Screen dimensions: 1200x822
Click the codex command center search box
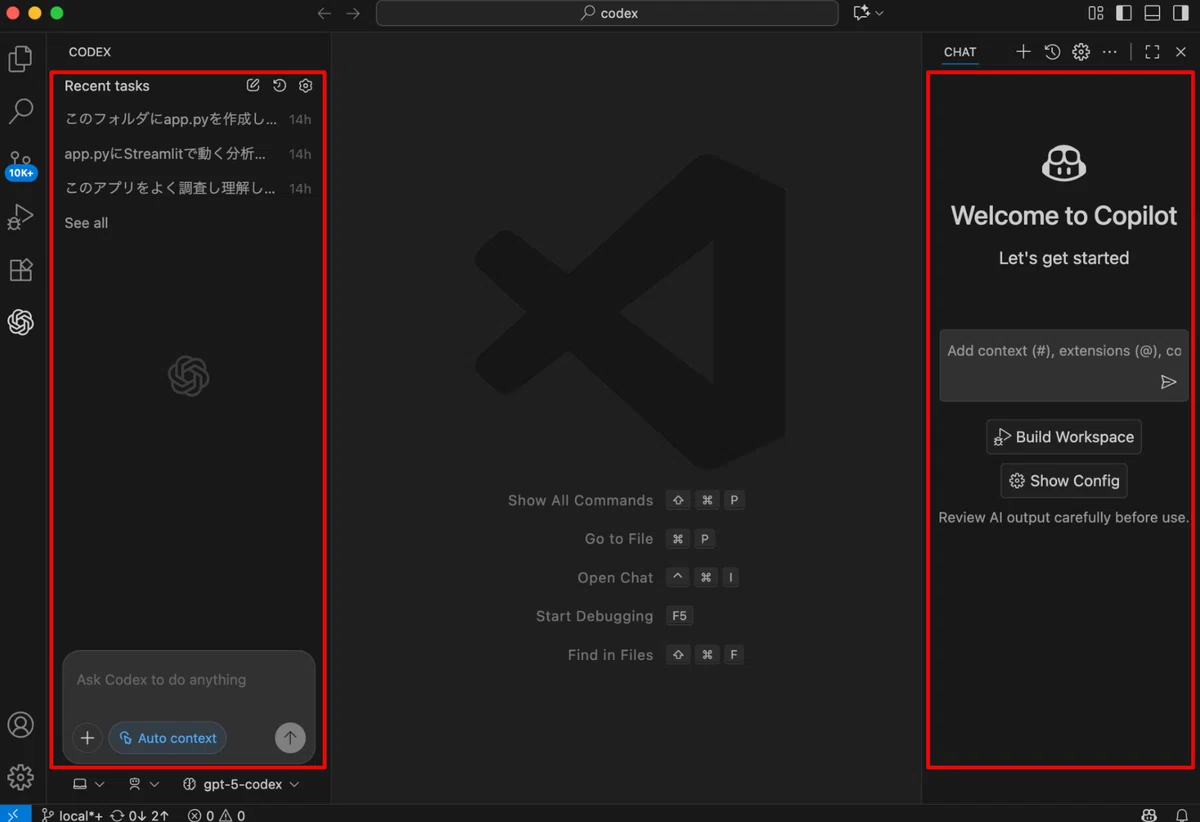[x=607, y=13]
